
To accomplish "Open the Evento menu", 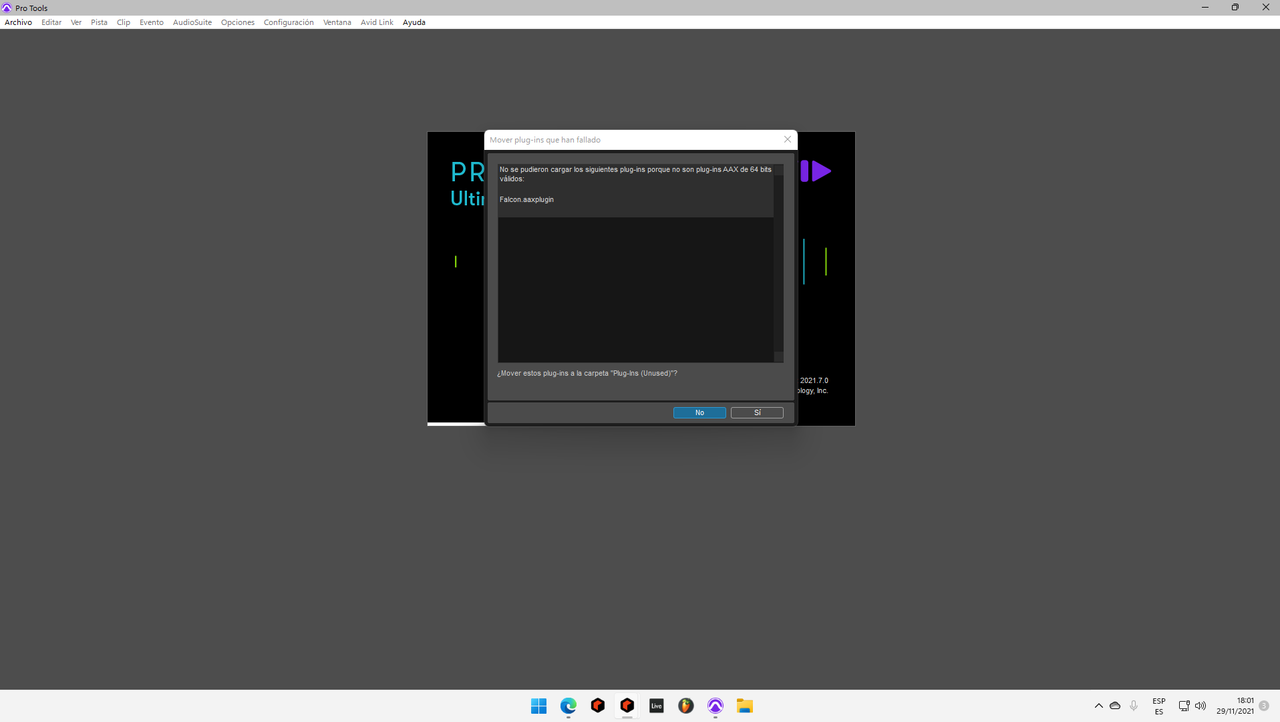I will pos(151,22).
